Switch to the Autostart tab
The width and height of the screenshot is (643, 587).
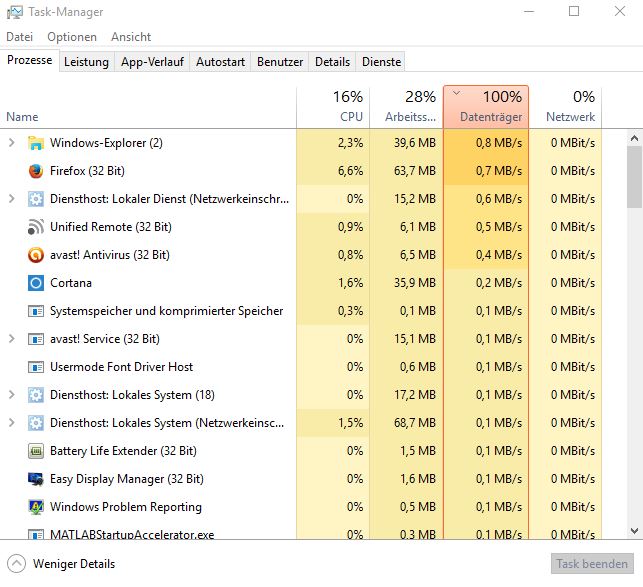tap(220, 62)
